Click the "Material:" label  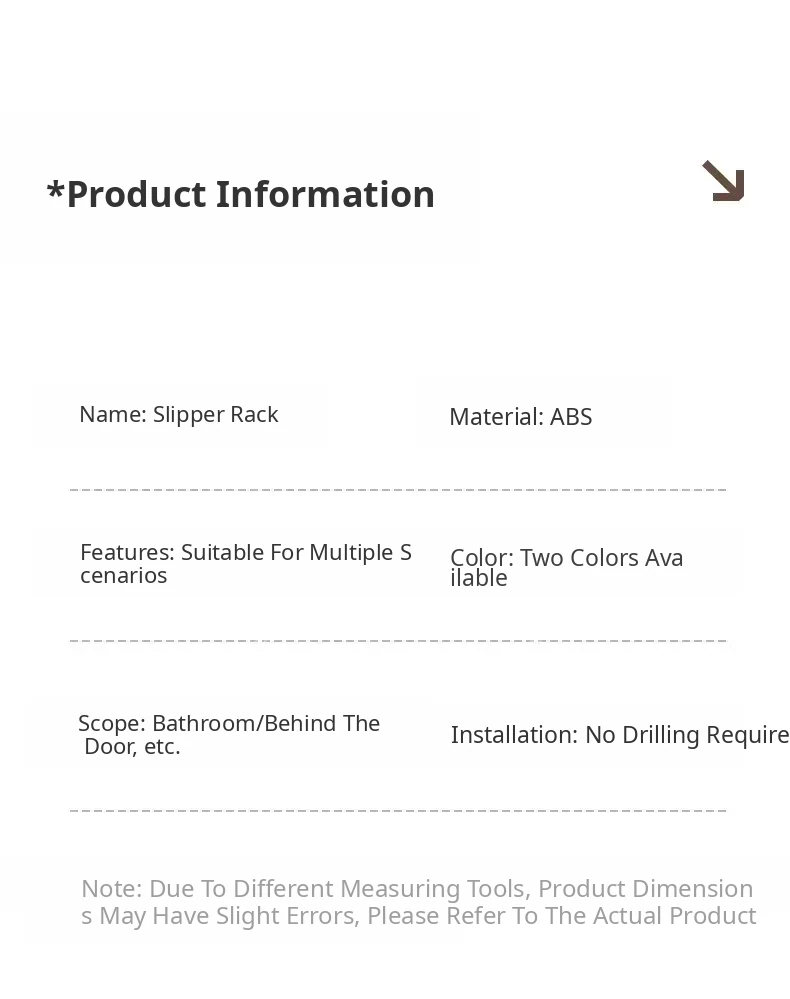(x=496, y=418)
